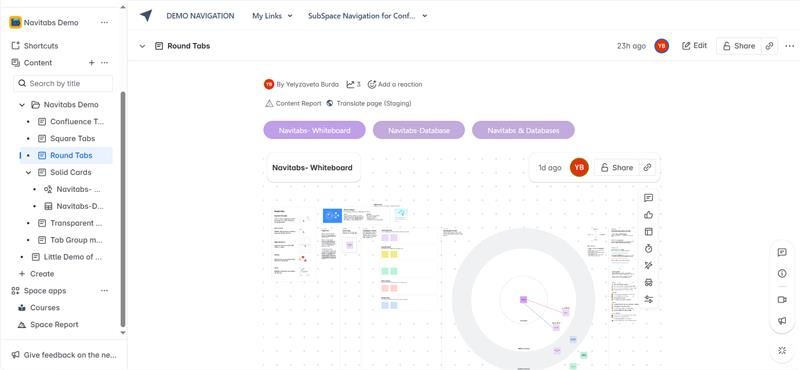Click the Navitabs Demo space logo
This screenshot has width=800, height=370.
[x=15, y=22]
